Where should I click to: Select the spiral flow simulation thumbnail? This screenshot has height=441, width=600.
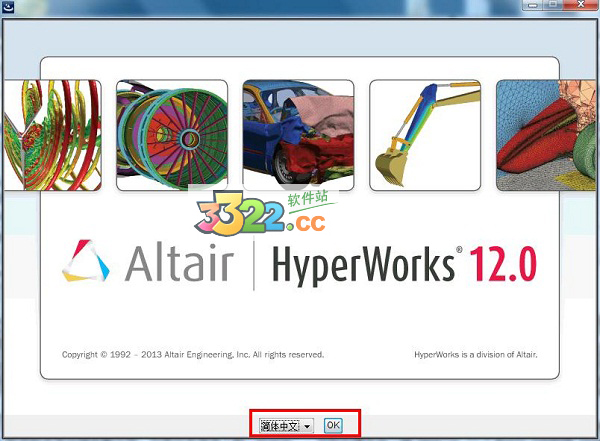click(x=53, y=135)
